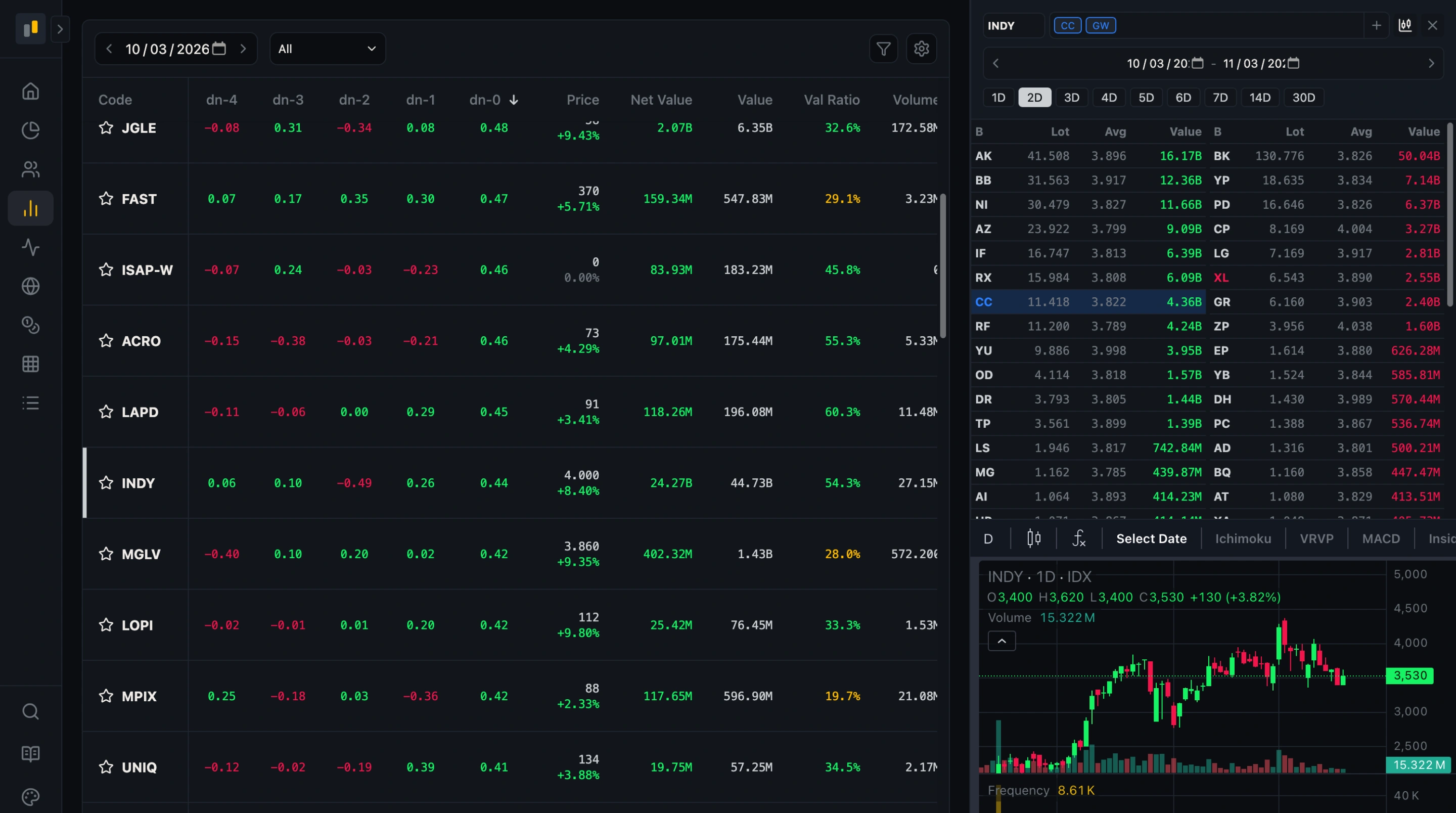Open the settings gear above the stock table

(921, 49)
